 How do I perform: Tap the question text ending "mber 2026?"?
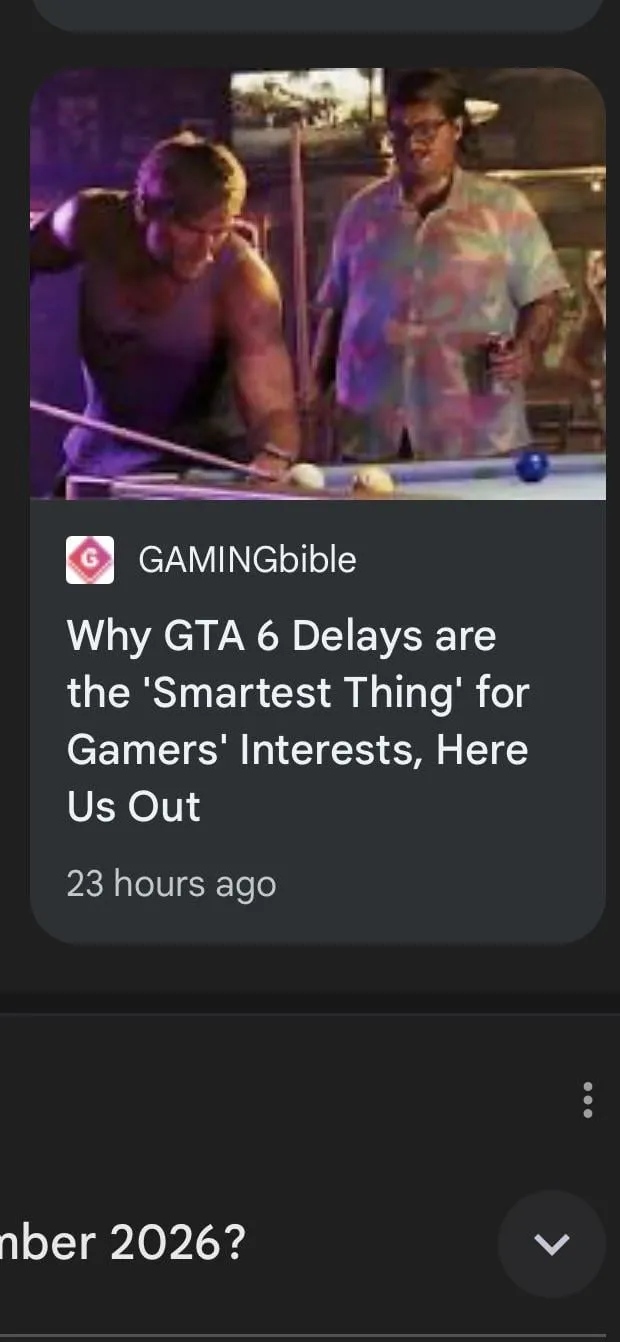click(123, 1244)
